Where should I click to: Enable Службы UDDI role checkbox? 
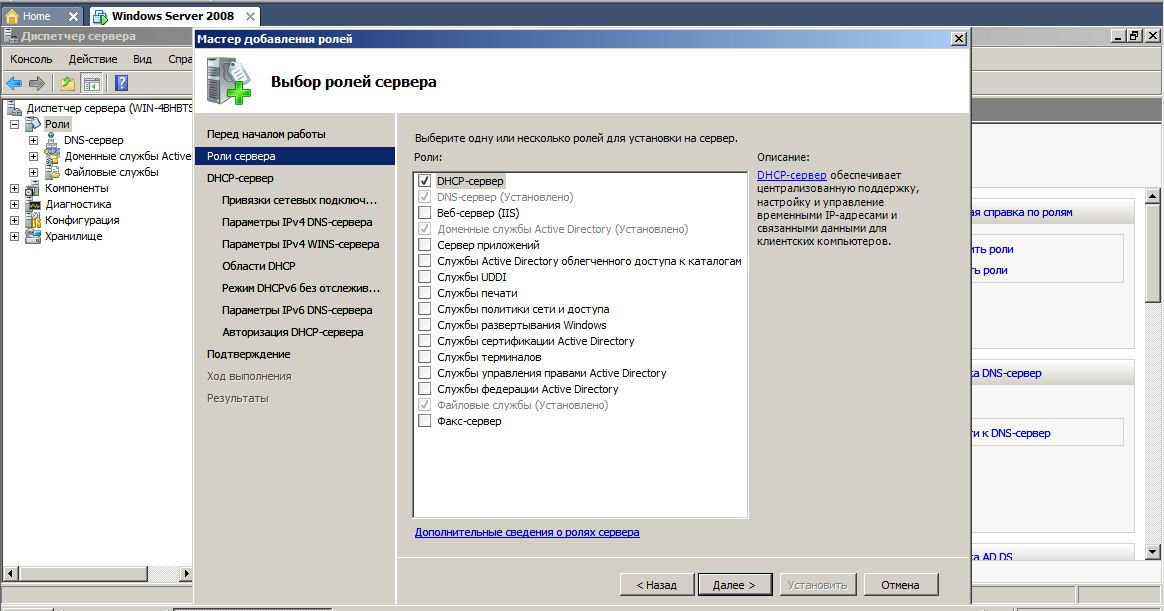click(425, 276)
